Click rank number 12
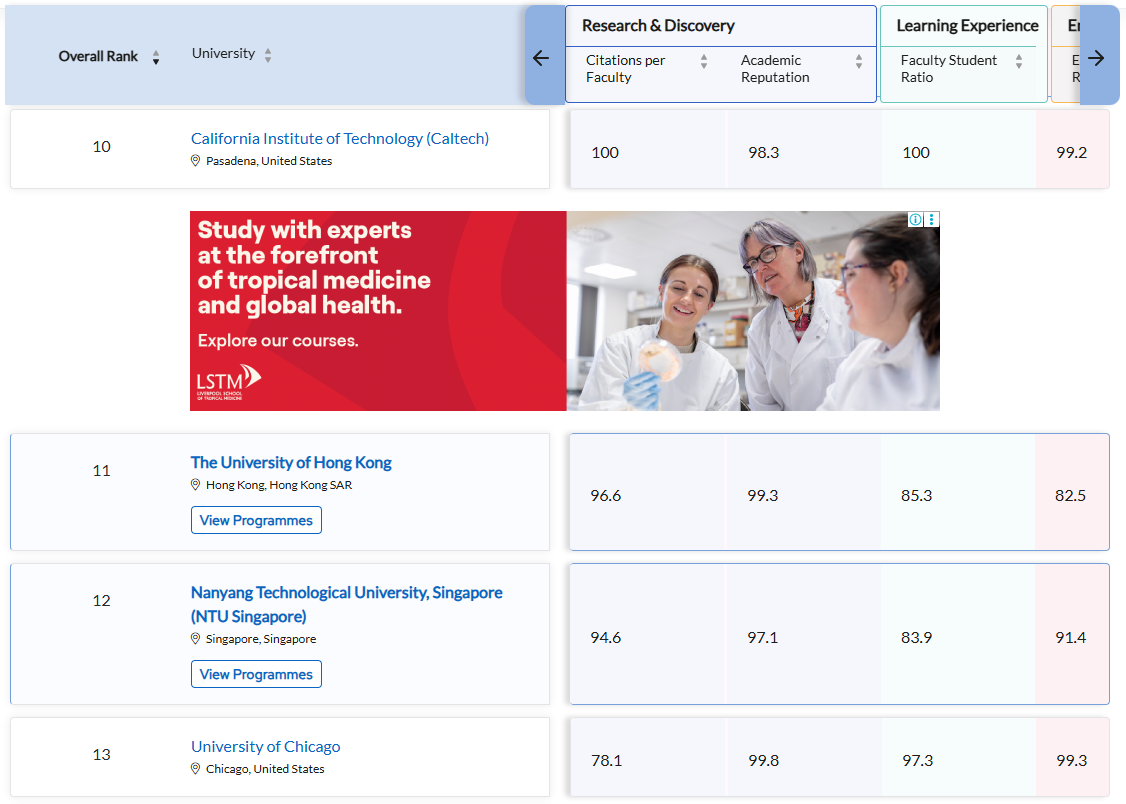The height and width of the screenshot is (804, 1126). coord(101,600)
